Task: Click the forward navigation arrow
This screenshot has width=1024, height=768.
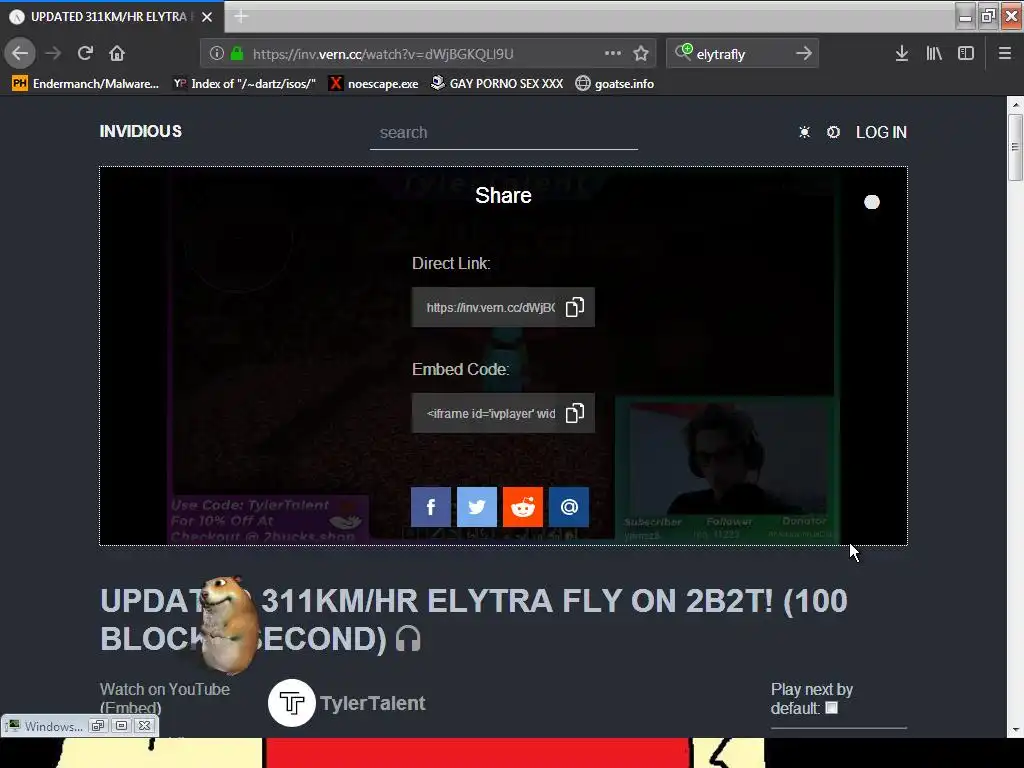Action: [53, 53]
